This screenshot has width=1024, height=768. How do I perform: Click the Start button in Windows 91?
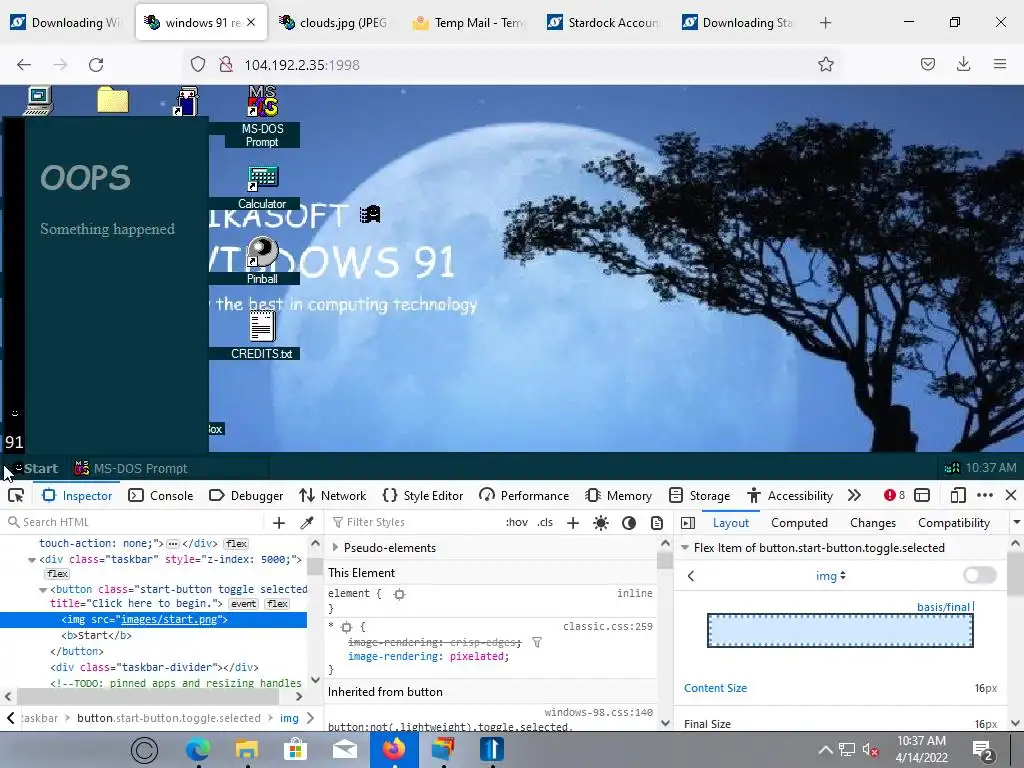35,468
